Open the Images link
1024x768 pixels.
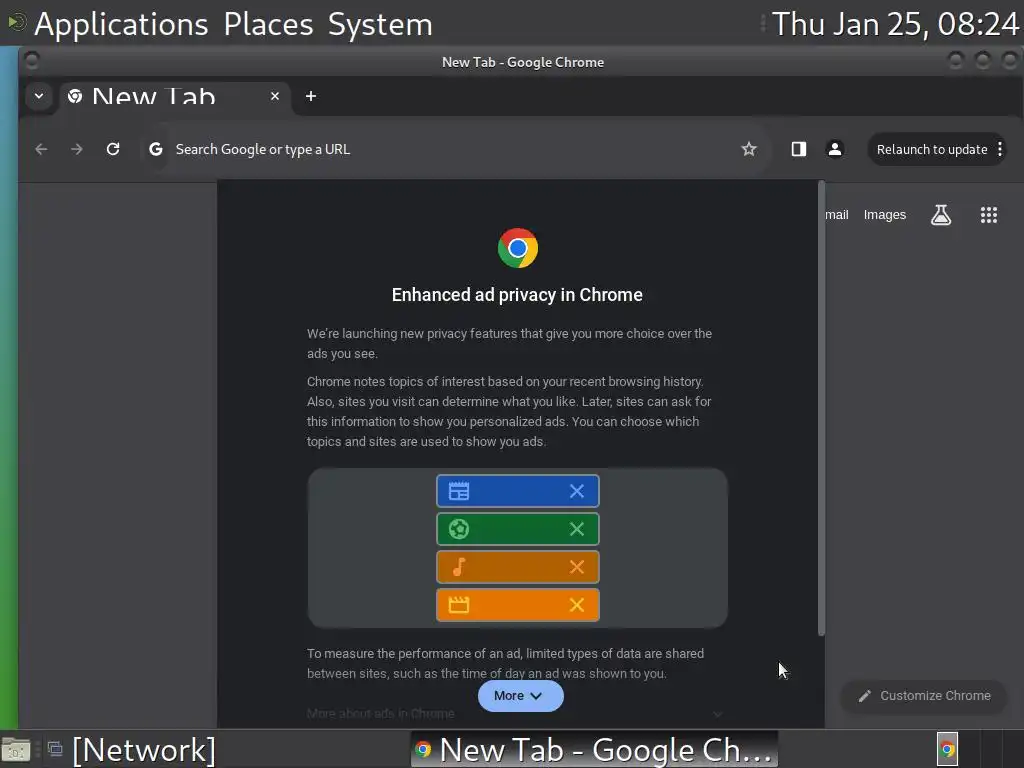tap(884, 215)
